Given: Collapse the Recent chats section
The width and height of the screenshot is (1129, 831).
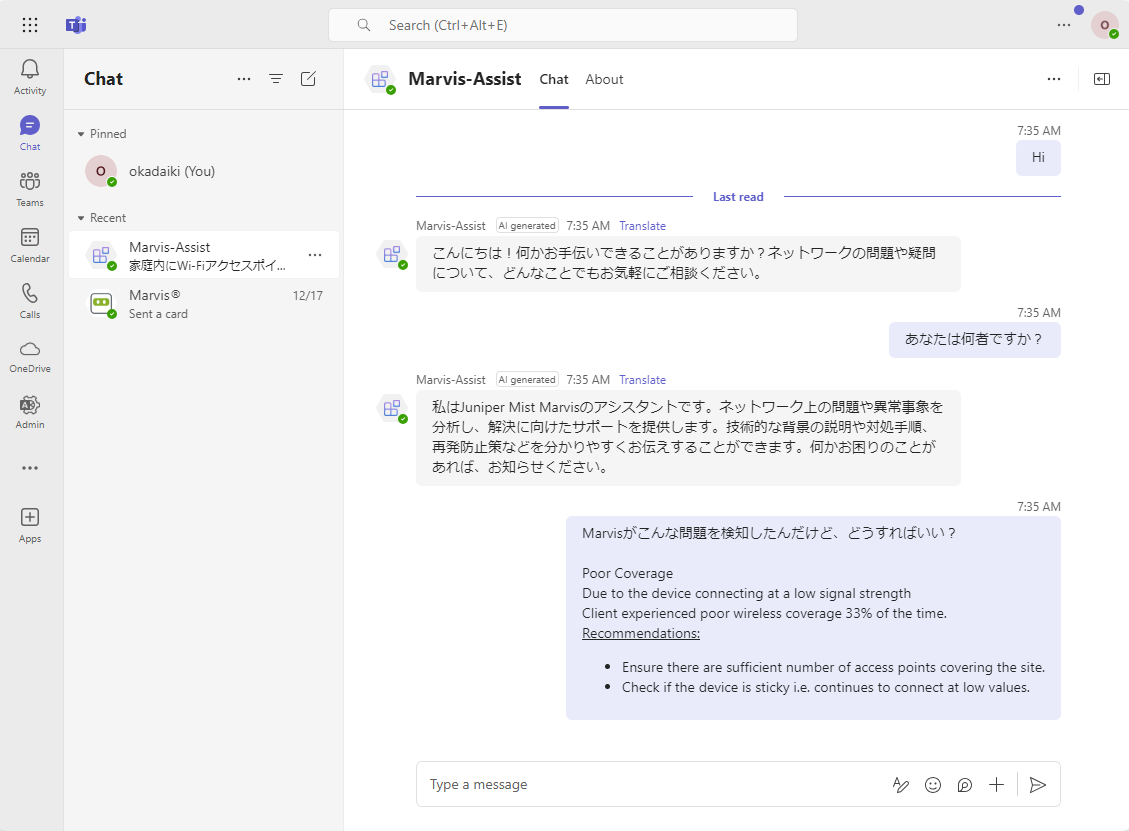Looking at the screenshot, I should click(x=82, y=218).
